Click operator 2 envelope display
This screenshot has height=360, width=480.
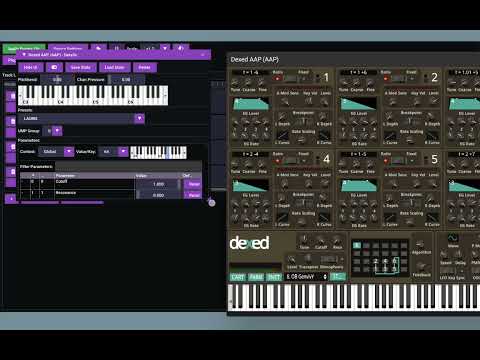pos(359,104)
